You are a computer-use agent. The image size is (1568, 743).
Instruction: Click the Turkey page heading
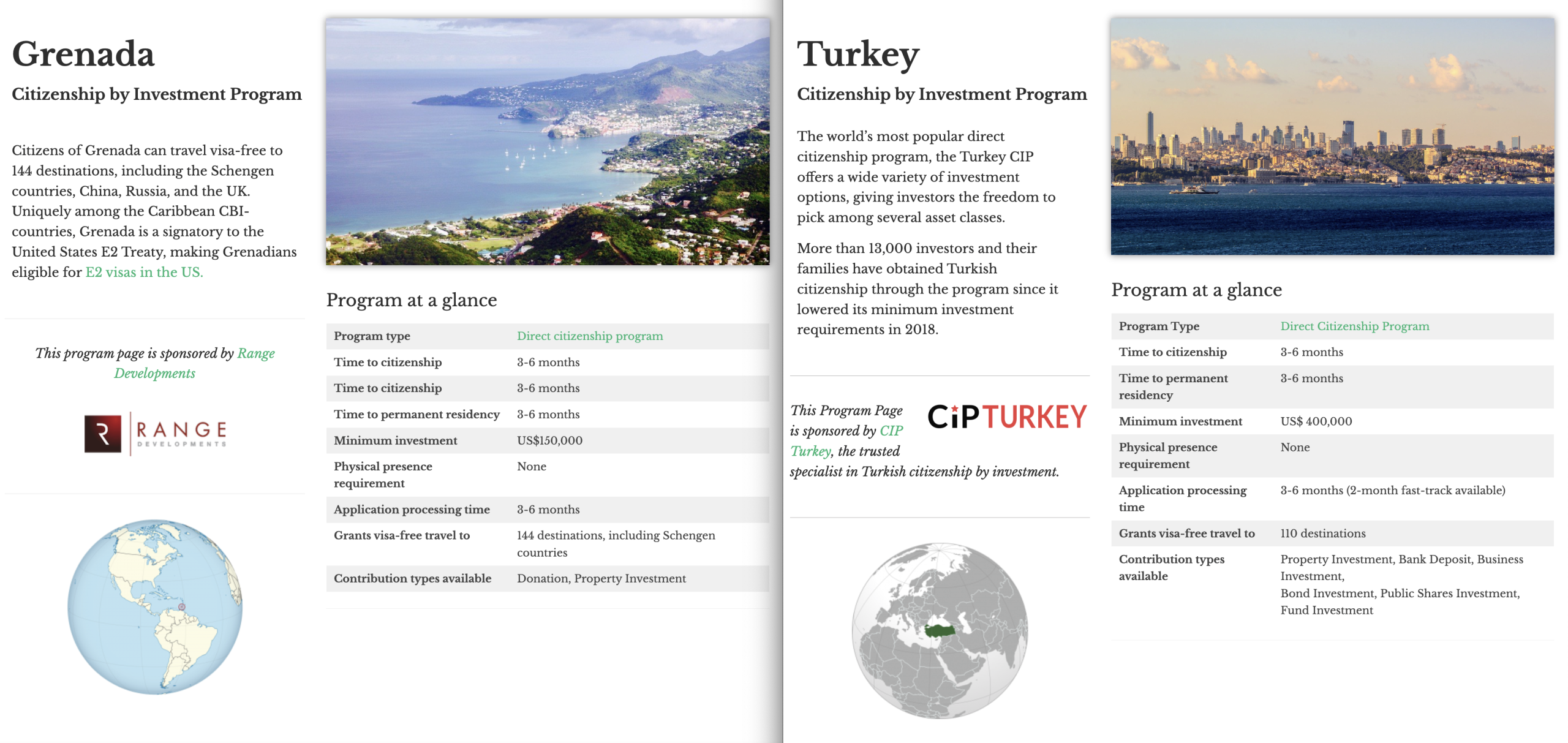[858, 54]
